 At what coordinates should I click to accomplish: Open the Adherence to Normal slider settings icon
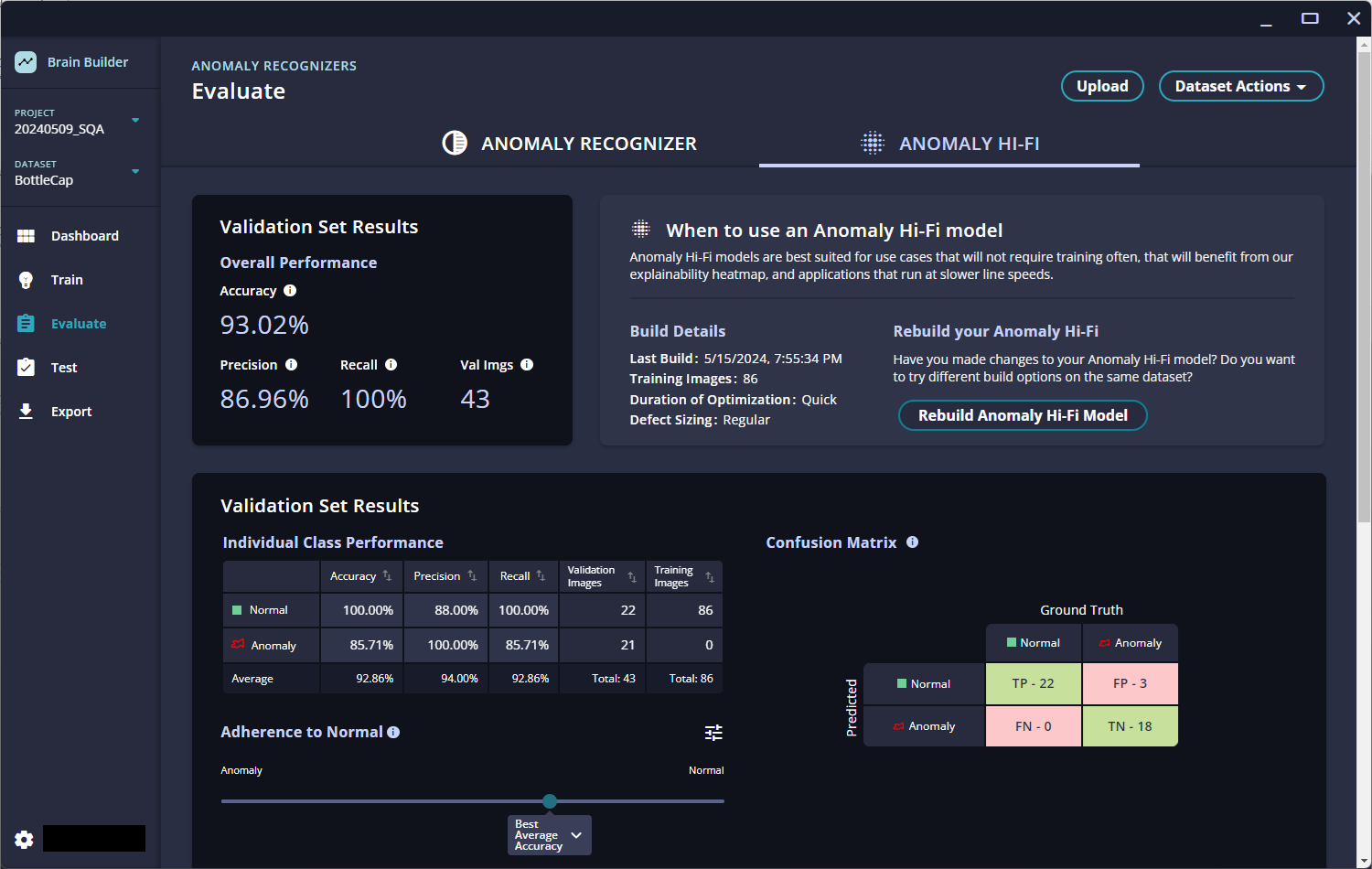[713, 733]
